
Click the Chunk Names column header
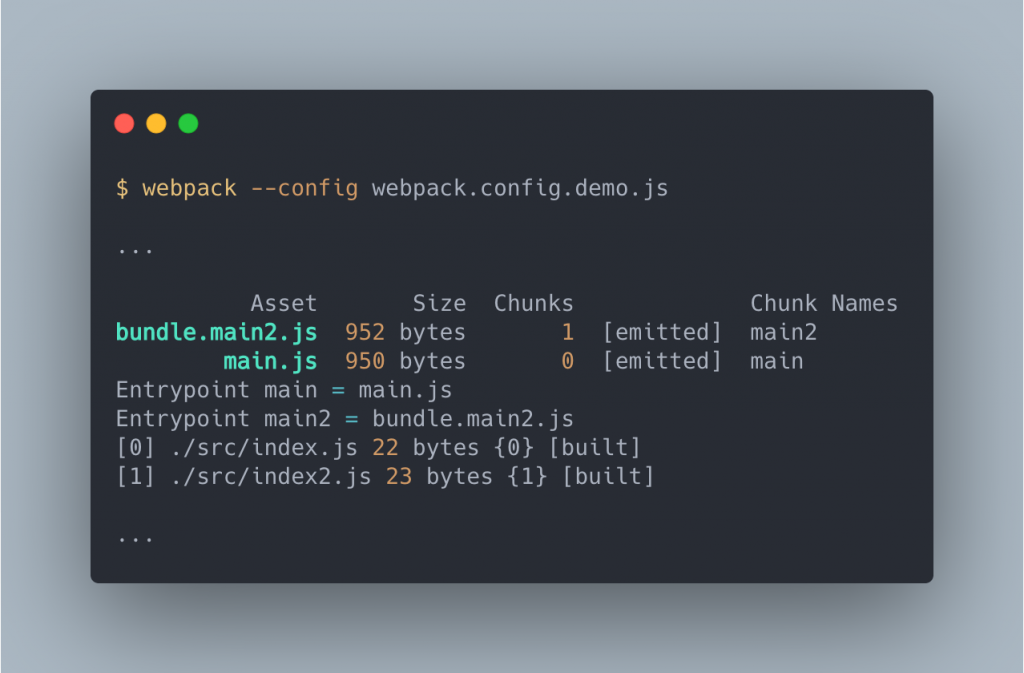824,304
